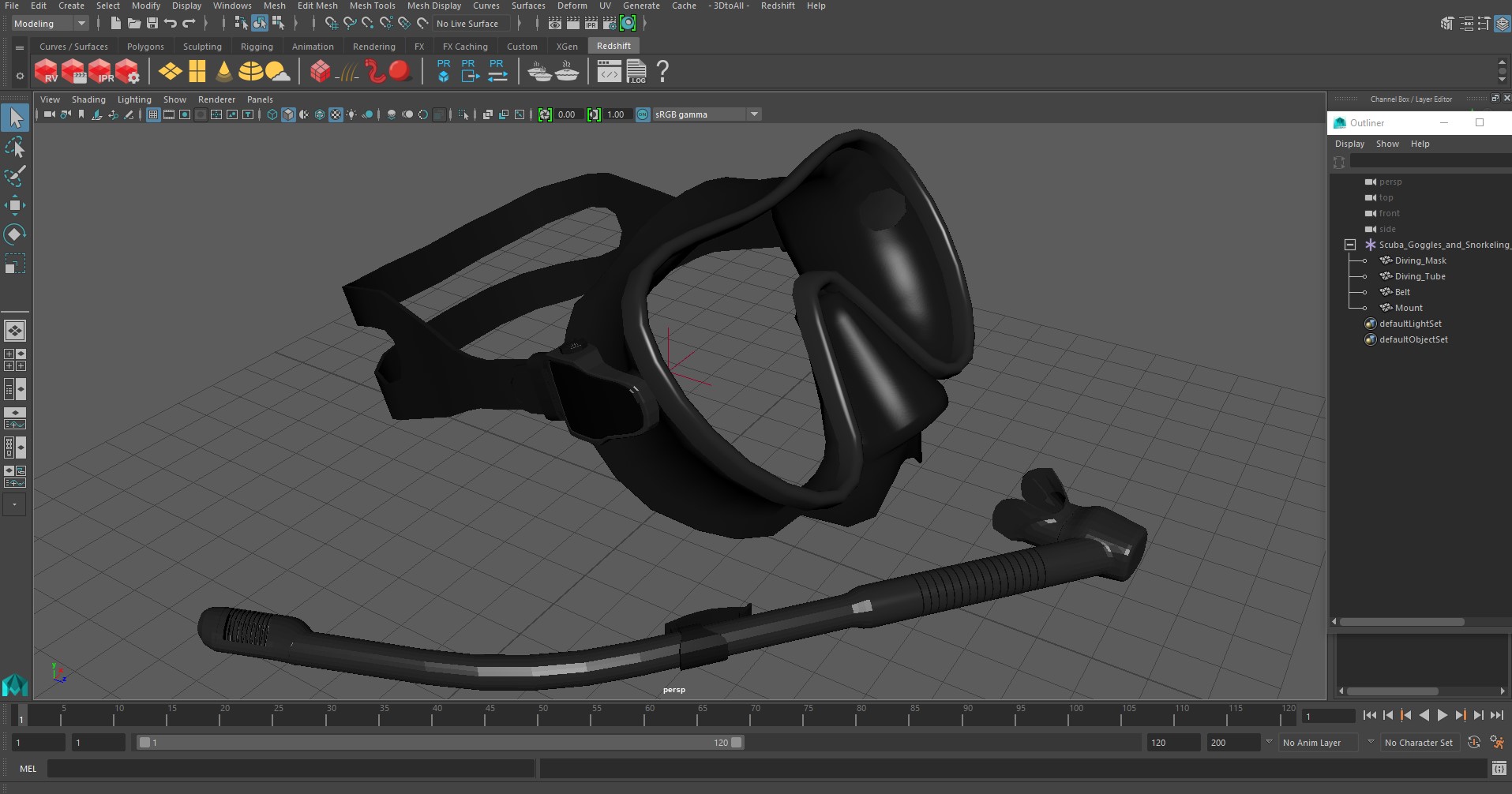Switch to the Rigging shelf tab
Screen dimensions: 1512x794
tap(257, 47)
